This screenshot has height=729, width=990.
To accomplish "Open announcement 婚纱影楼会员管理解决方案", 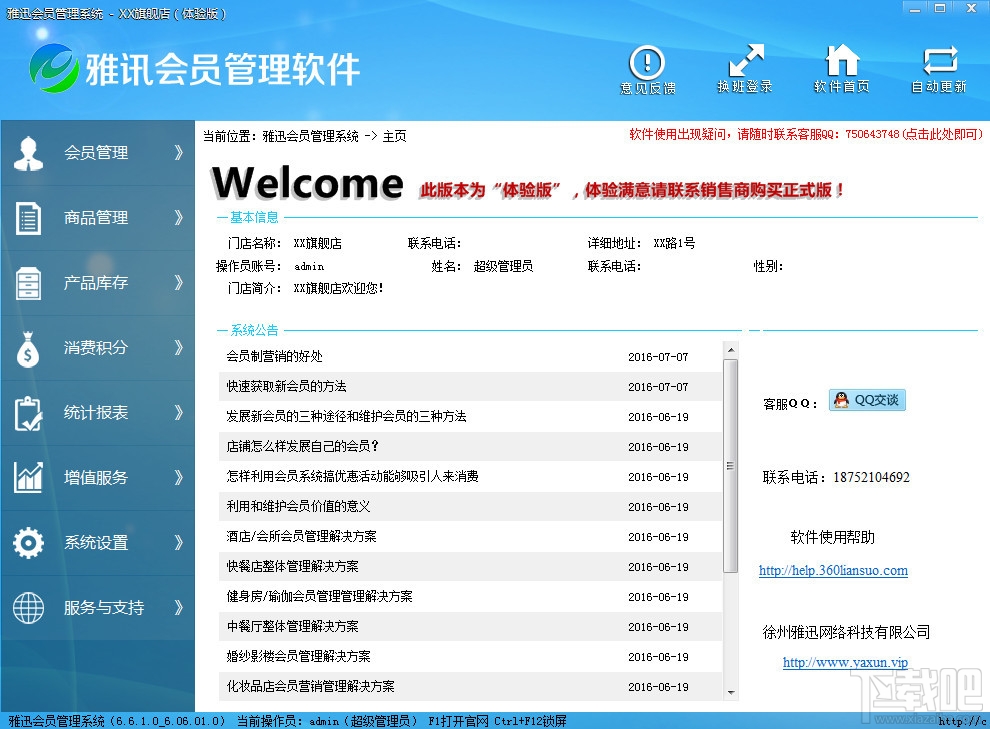I will click(298, 656).
